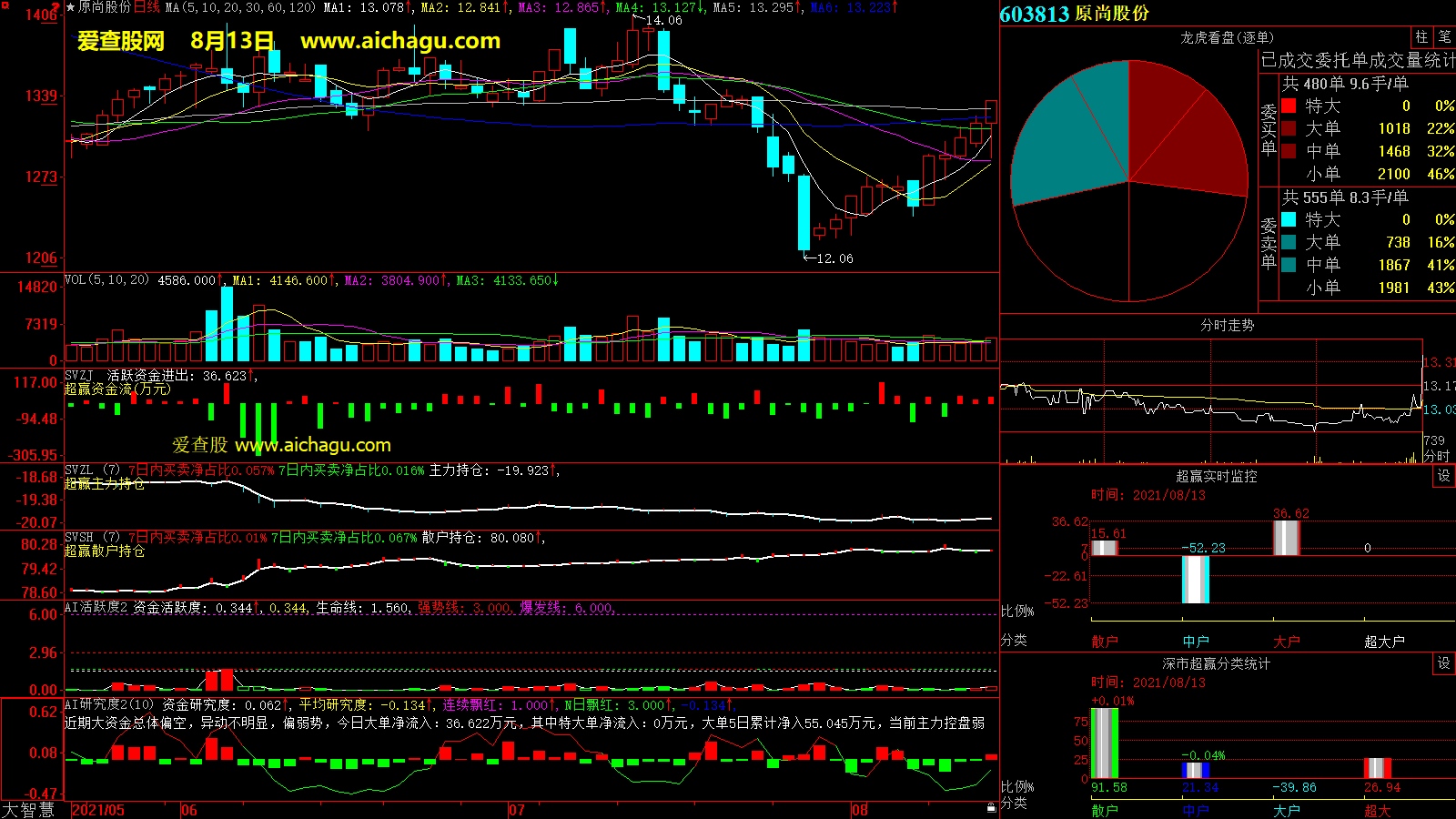This screenshot has height=819, width=1456.
Task: Open 设 settings for 超赢实时监控 panel
Action: click(x=1444, y=476)
